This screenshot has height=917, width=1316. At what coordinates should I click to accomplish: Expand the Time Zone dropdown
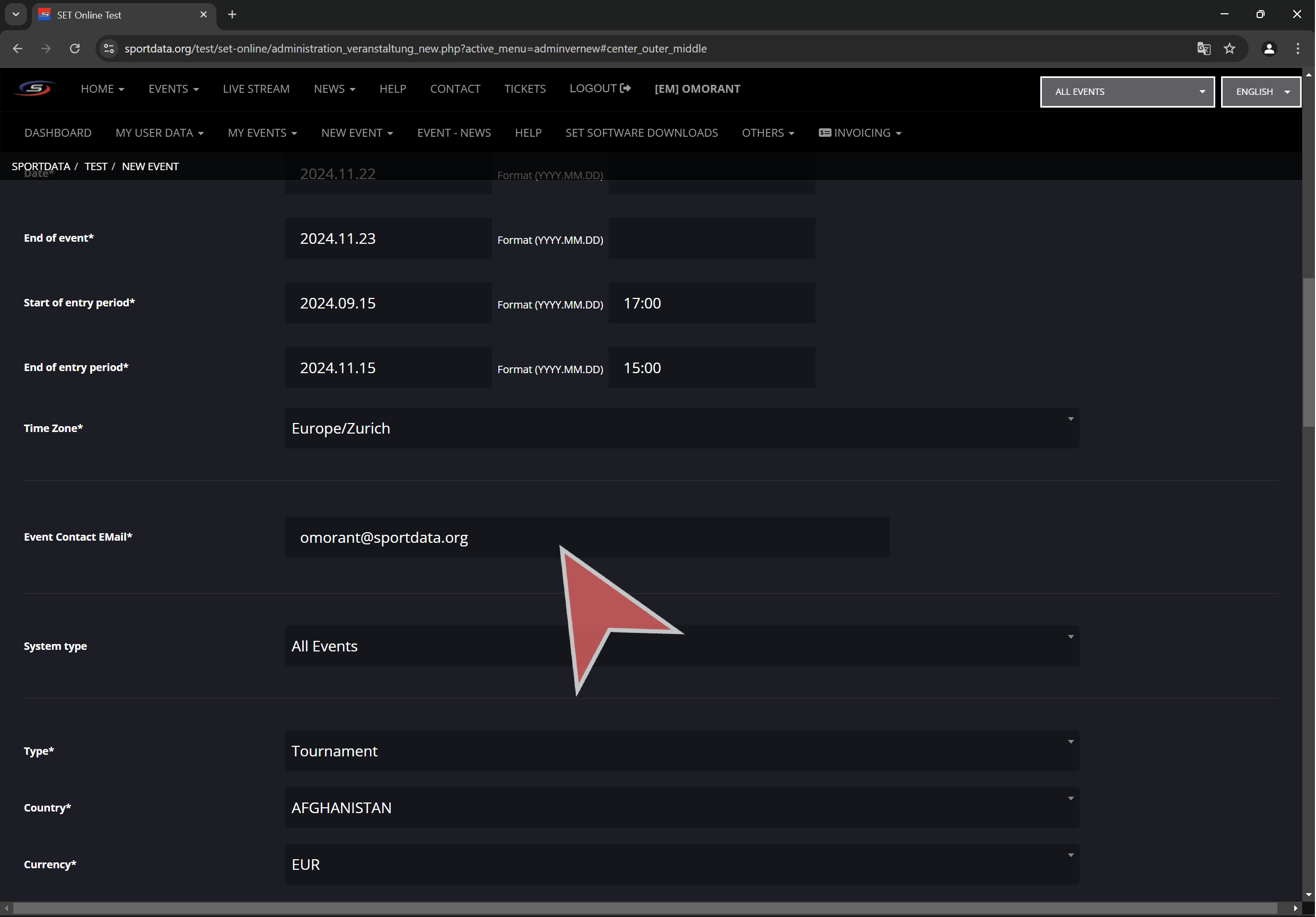(x=682, y=428)
